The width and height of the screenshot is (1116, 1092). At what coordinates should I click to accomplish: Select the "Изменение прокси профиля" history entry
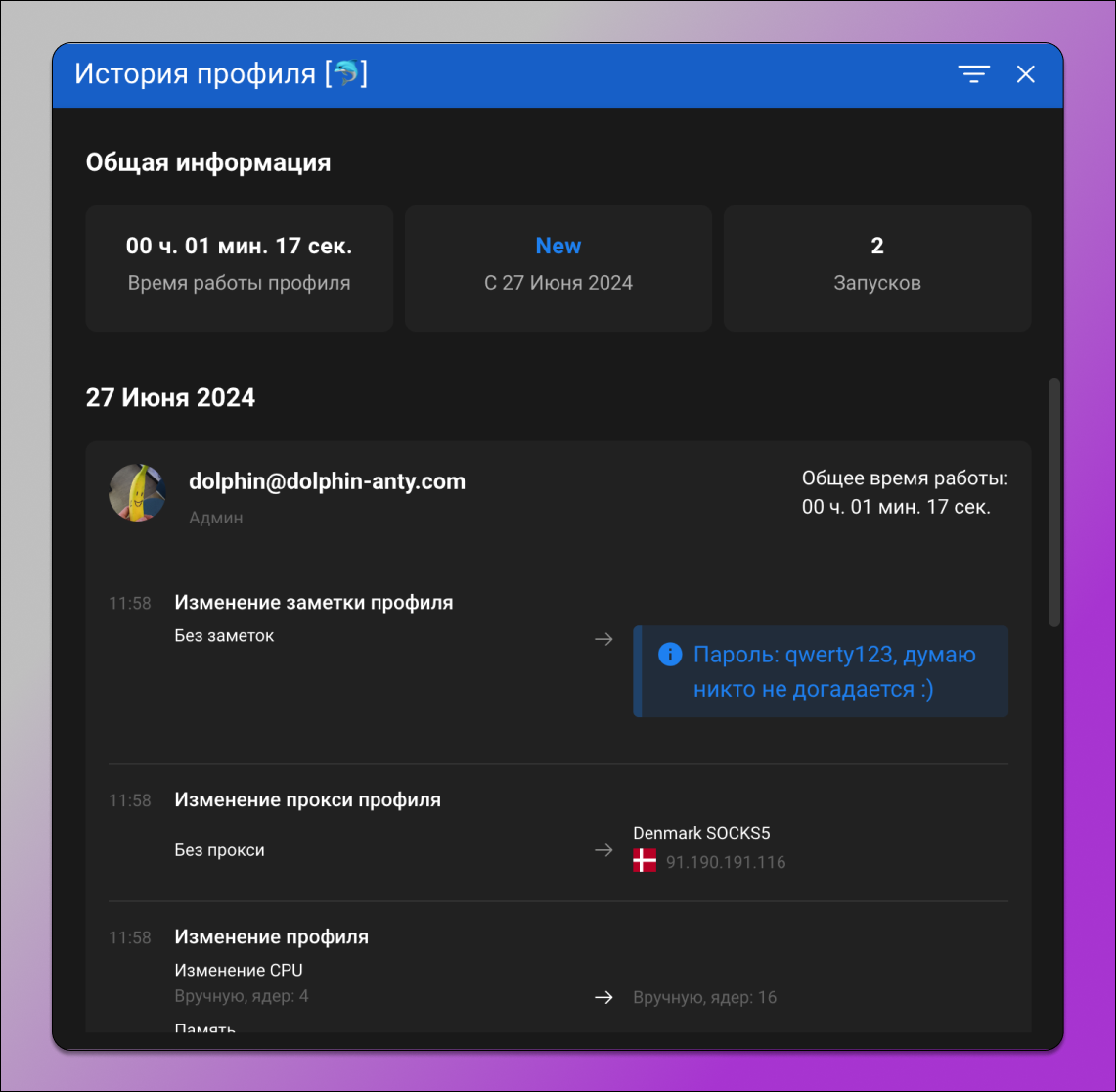(308, 799)
